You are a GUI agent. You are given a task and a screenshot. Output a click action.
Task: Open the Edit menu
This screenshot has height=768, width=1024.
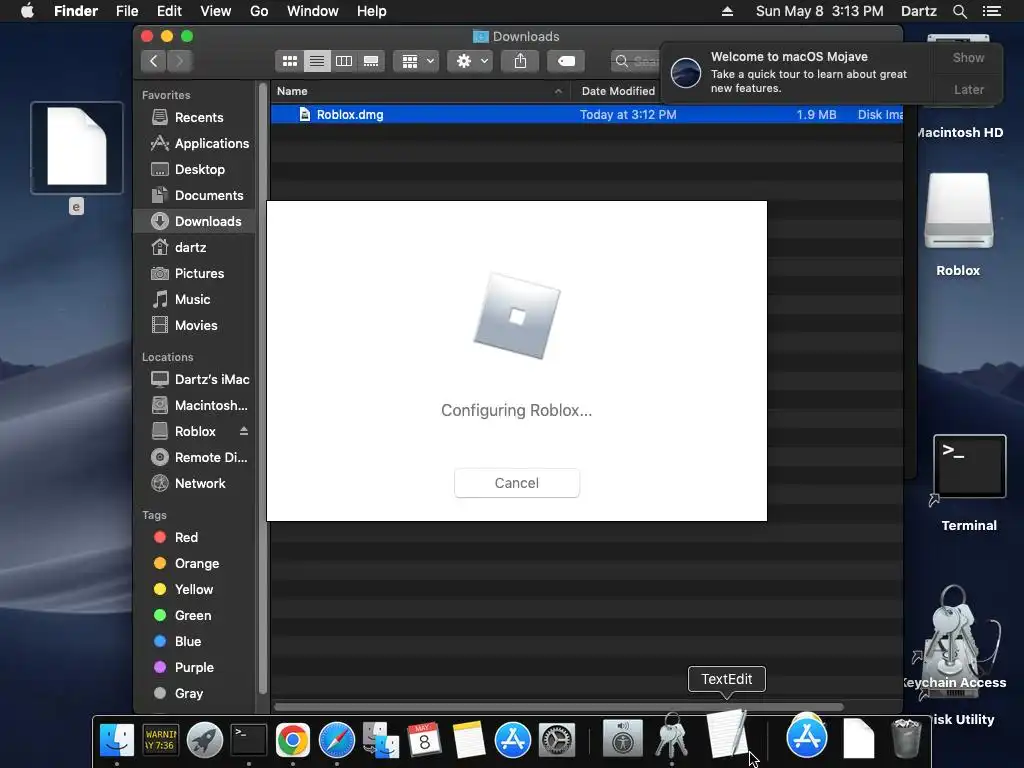(x=169, y=11)
